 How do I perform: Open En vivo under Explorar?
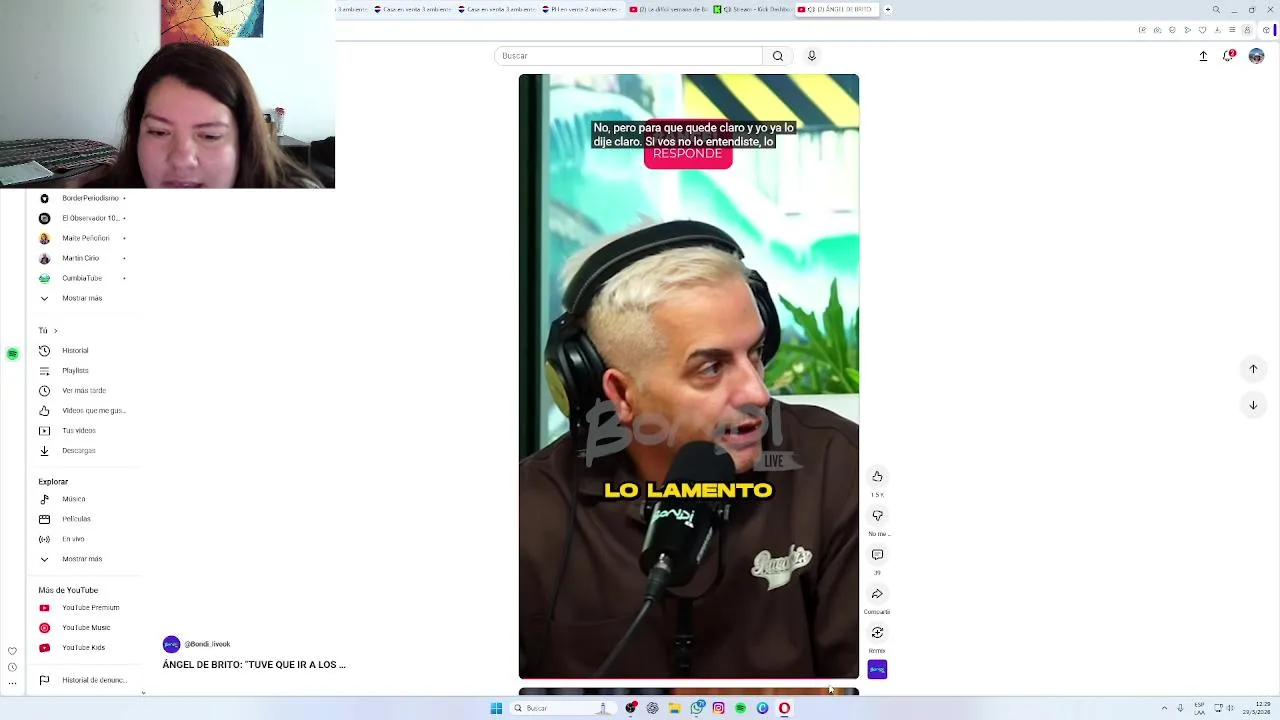click(84, 539)
